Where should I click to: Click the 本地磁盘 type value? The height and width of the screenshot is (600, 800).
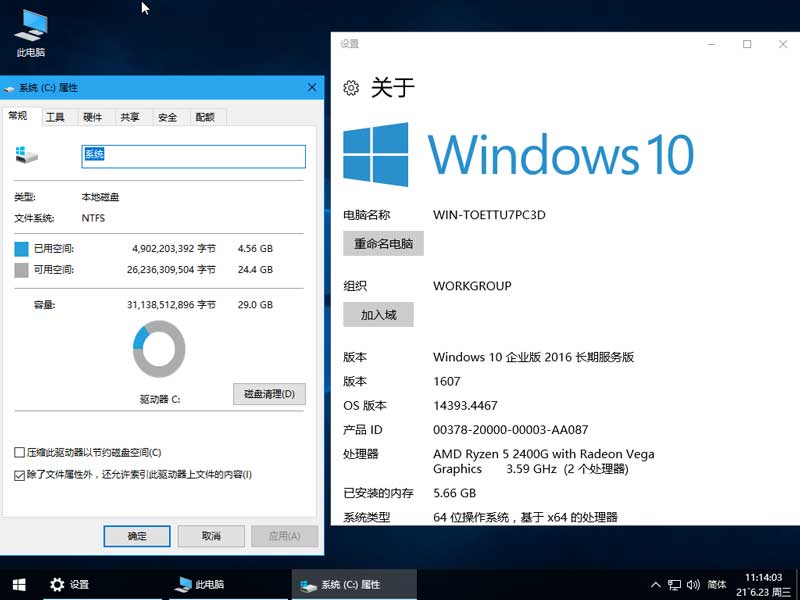(x=100, y=197)
